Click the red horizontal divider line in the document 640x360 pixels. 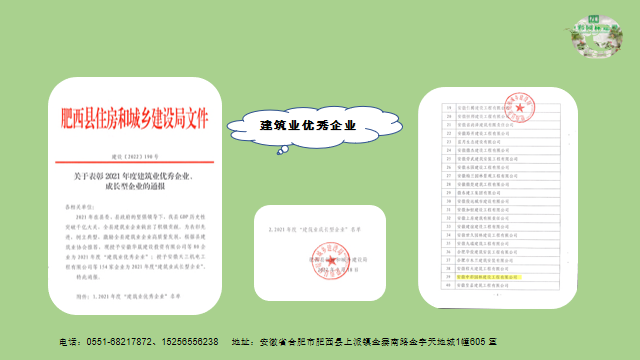click(x=135, y=162)
